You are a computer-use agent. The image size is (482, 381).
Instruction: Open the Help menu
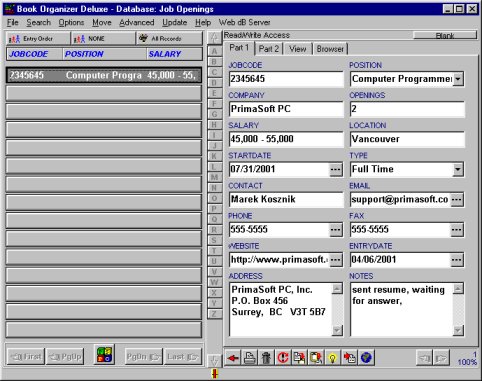203,22
